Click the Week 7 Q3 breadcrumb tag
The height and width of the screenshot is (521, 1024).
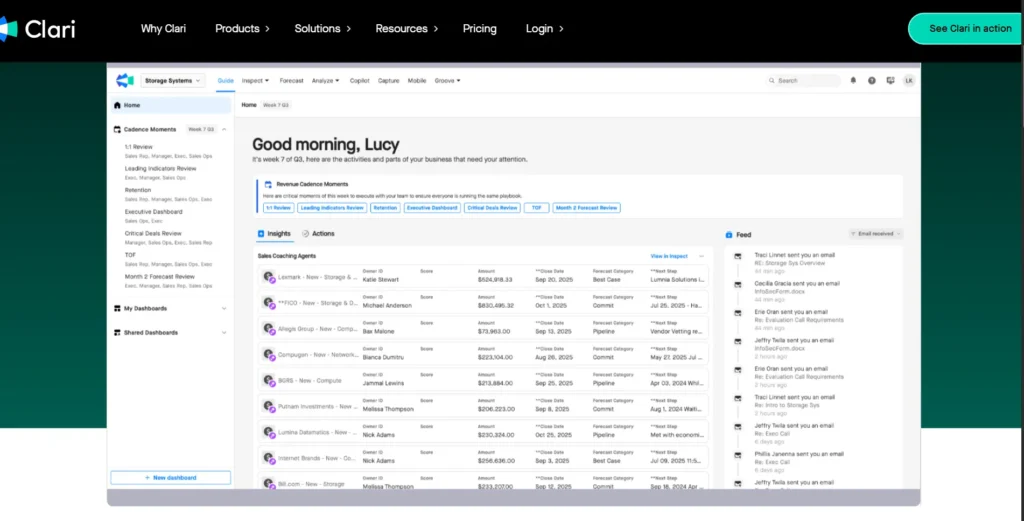(x=276, y=105)
